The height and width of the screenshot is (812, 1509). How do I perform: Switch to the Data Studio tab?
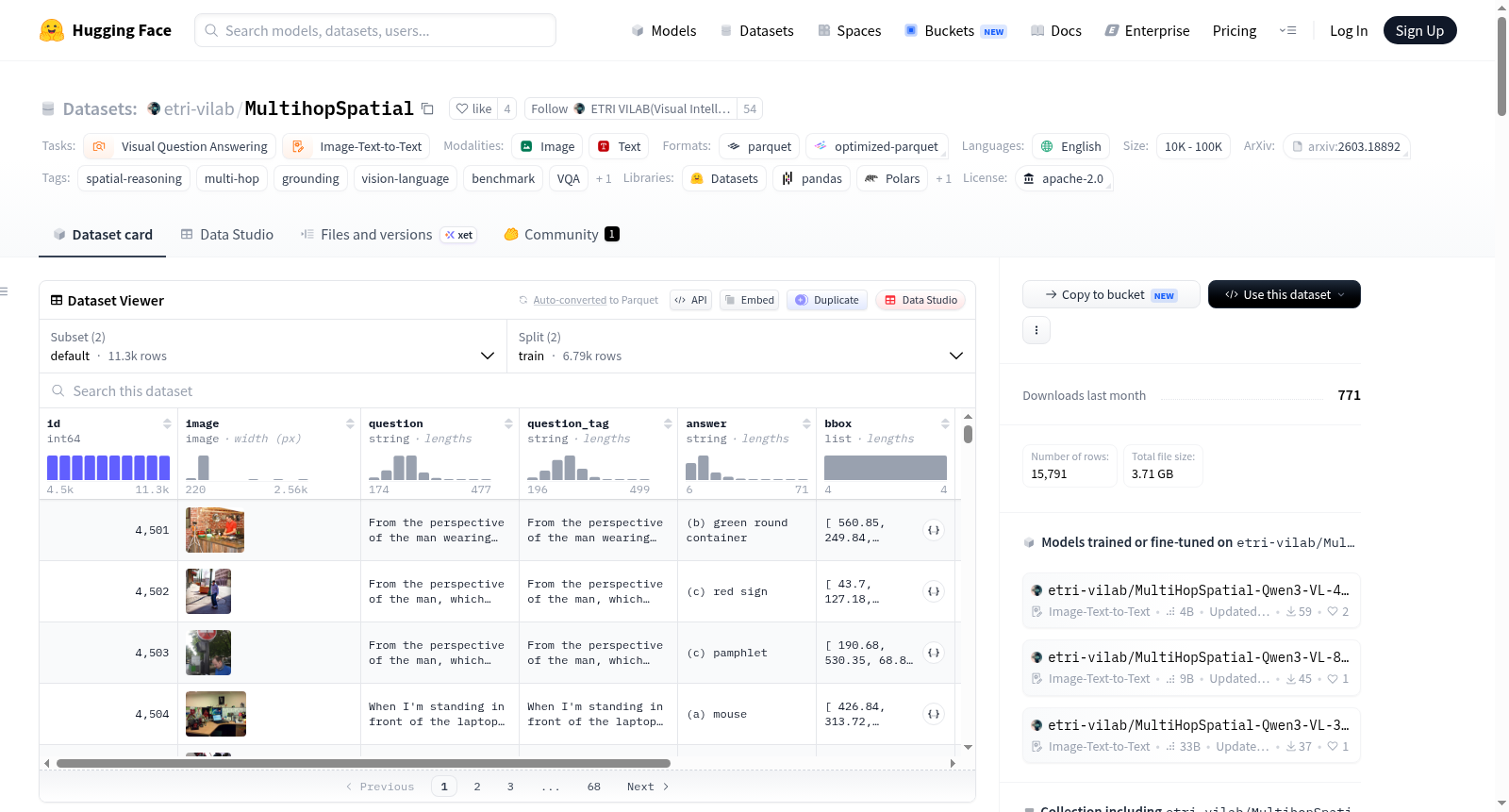coord(226,235)
